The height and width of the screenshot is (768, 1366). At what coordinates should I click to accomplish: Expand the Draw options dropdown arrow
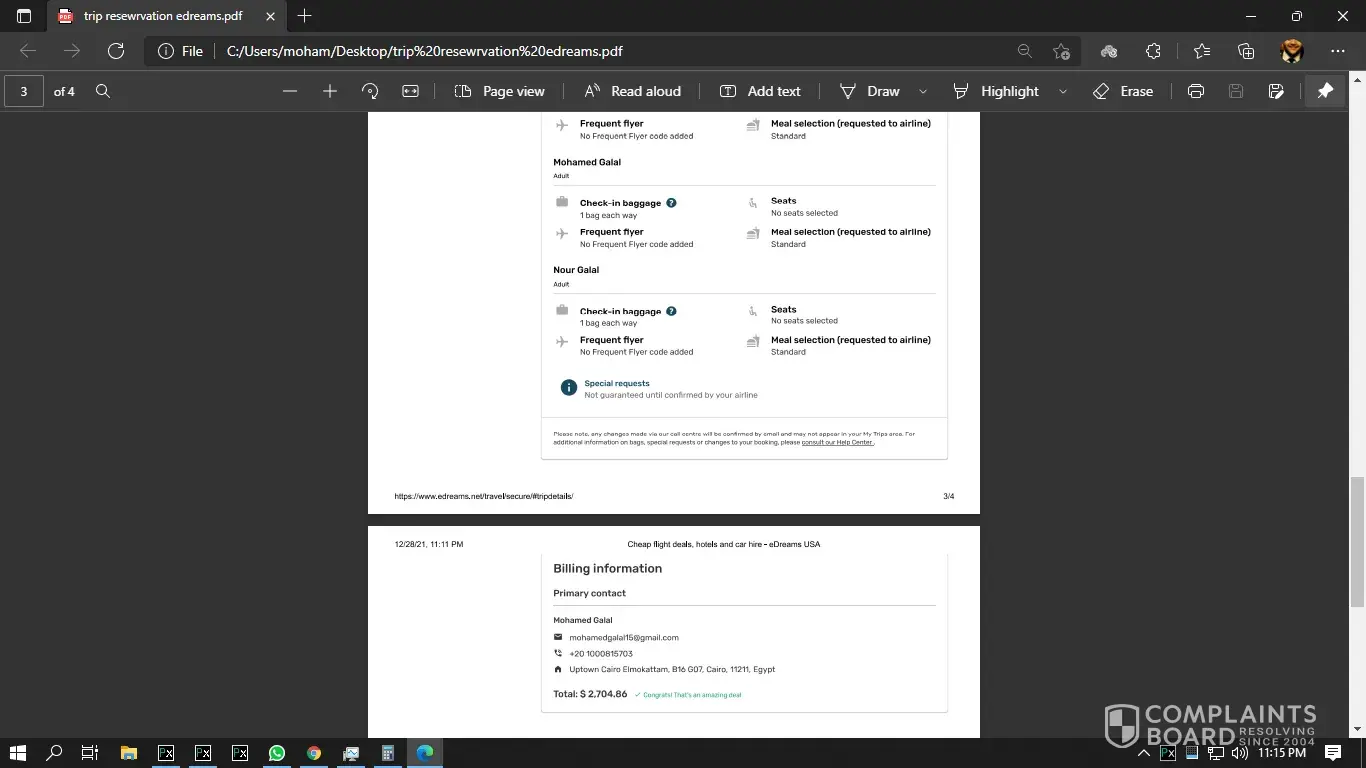pos(923,91)
